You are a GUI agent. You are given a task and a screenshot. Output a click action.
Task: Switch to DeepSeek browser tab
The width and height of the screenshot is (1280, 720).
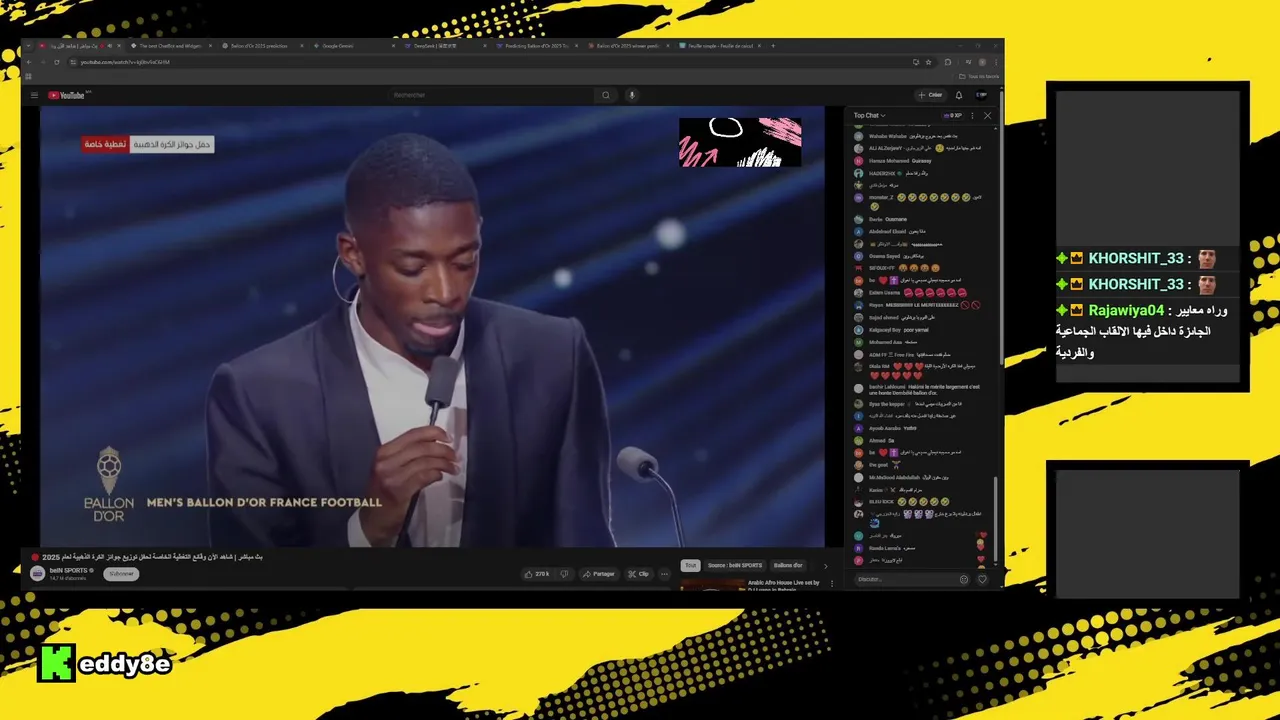click(x=447, y=45)
